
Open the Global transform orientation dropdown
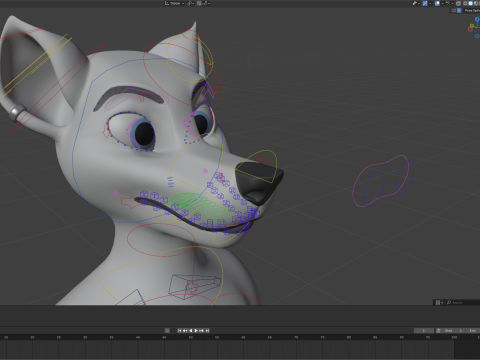coord(173,3)
